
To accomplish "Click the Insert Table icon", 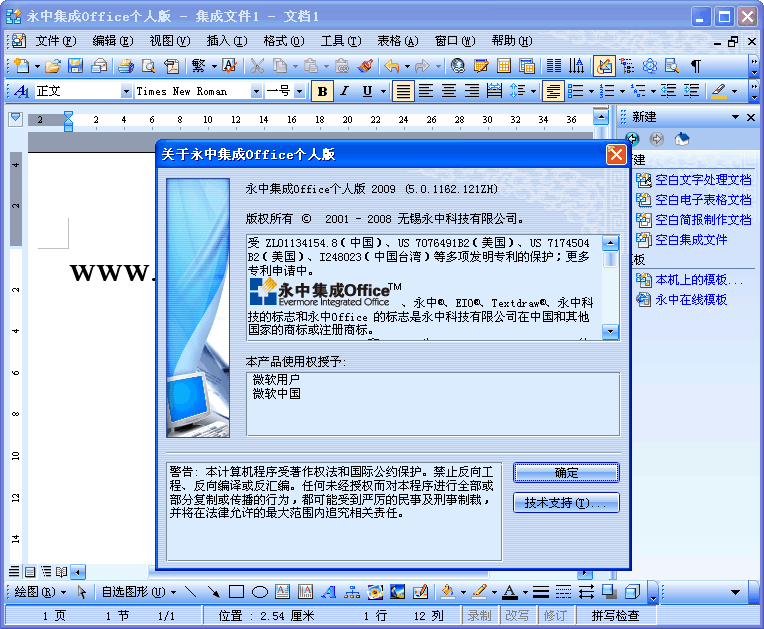I will point(504,65).
